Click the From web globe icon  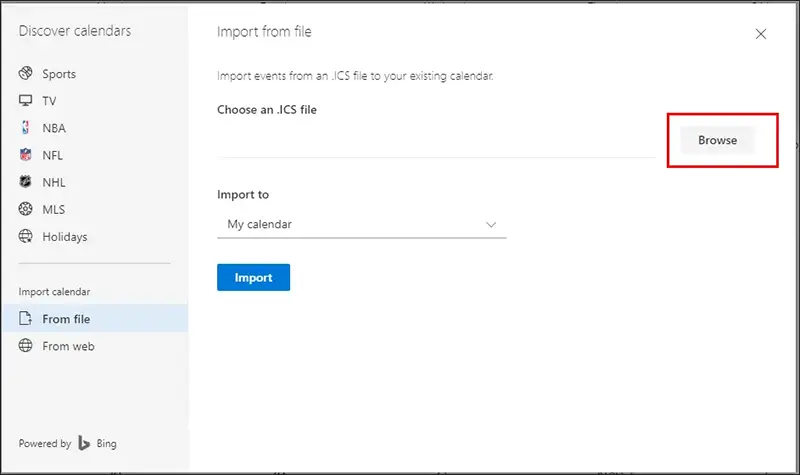point(26,346)
